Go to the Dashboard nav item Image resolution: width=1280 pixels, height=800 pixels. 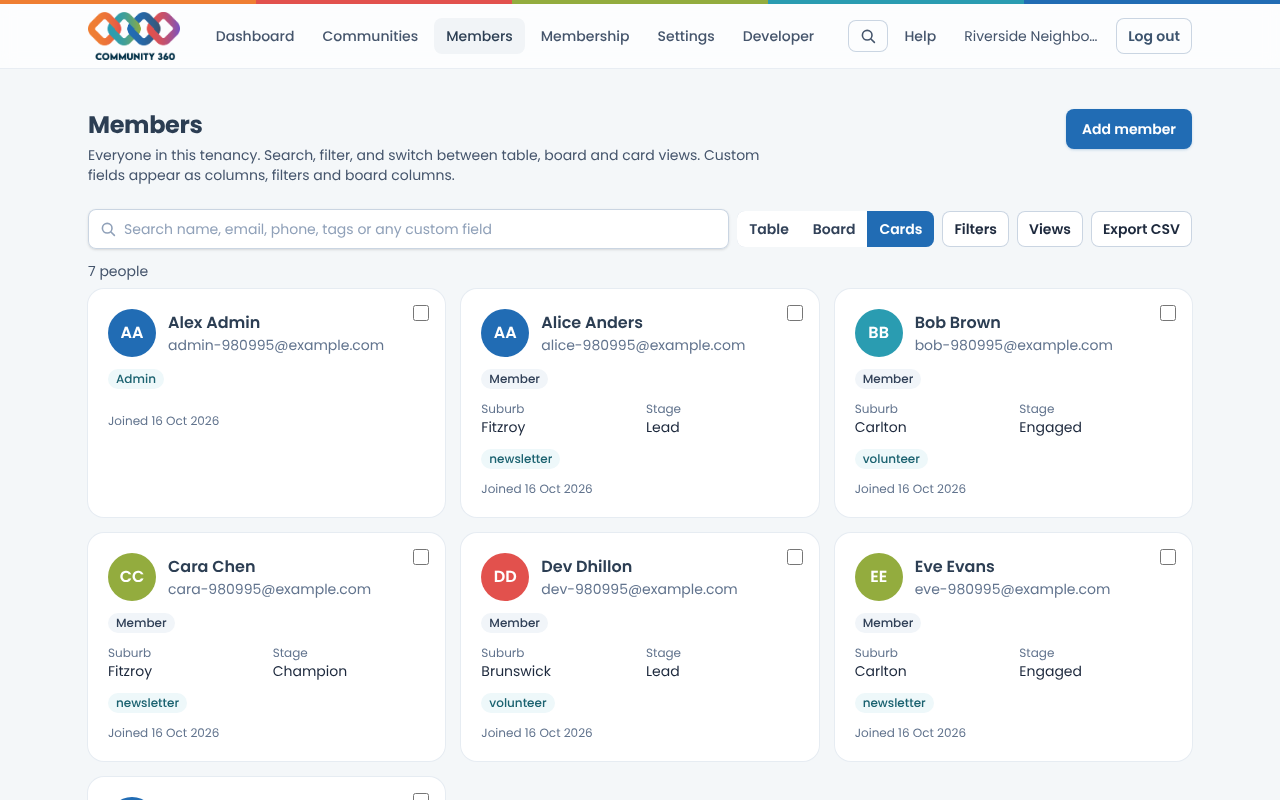click(255, 36)
